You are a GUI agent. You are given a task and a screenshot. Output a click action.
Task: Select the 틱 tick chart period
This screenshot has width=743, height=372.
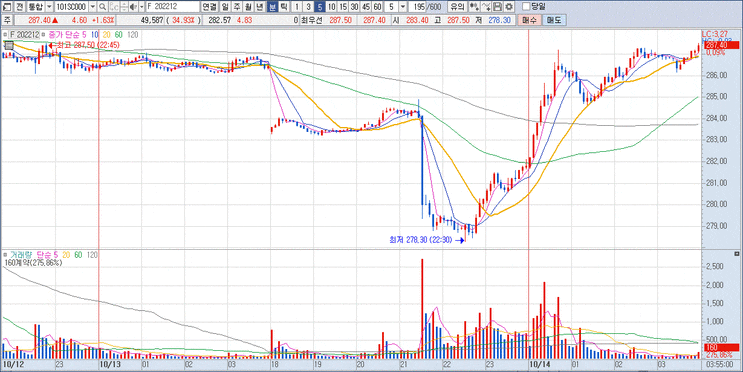(x=283, y=7)
